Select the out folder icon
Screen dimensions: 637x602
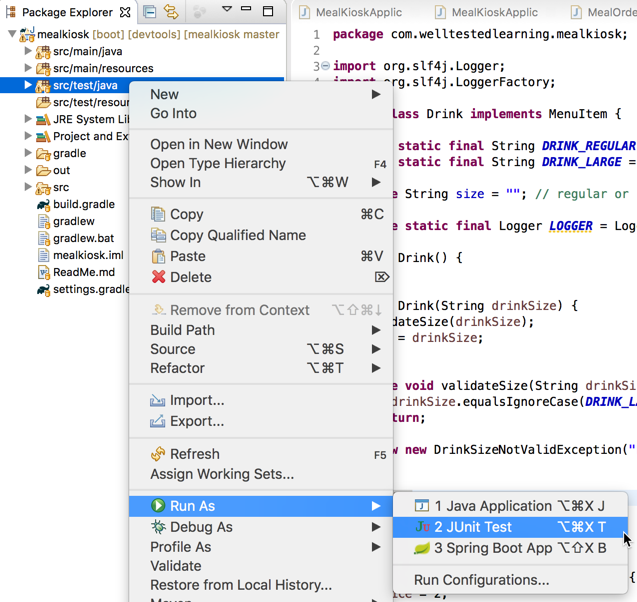pos(43,171)
